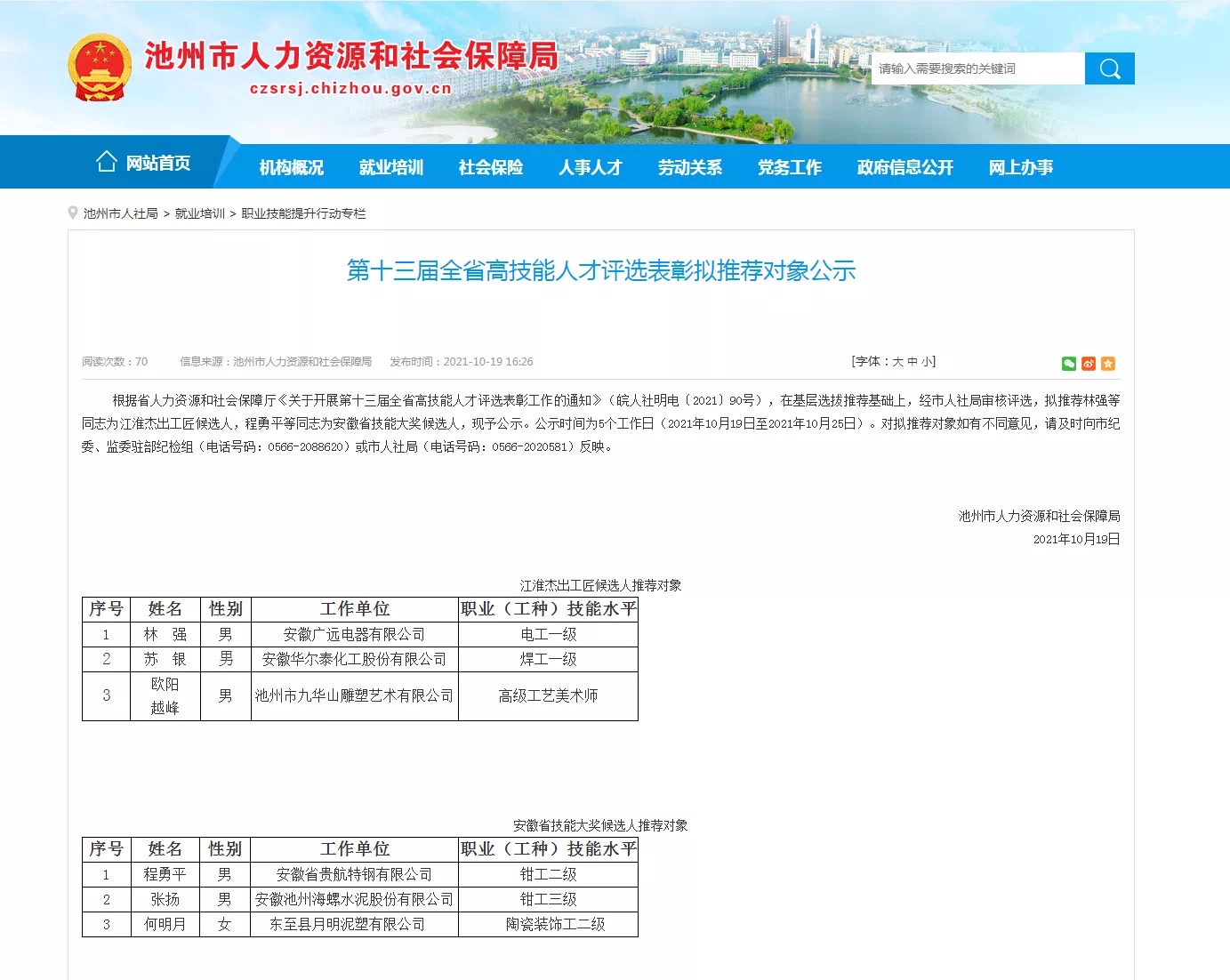
Task: Click the table caption 江淮杰出工匠候选人推荐对象
Action: tap(601, 585)
